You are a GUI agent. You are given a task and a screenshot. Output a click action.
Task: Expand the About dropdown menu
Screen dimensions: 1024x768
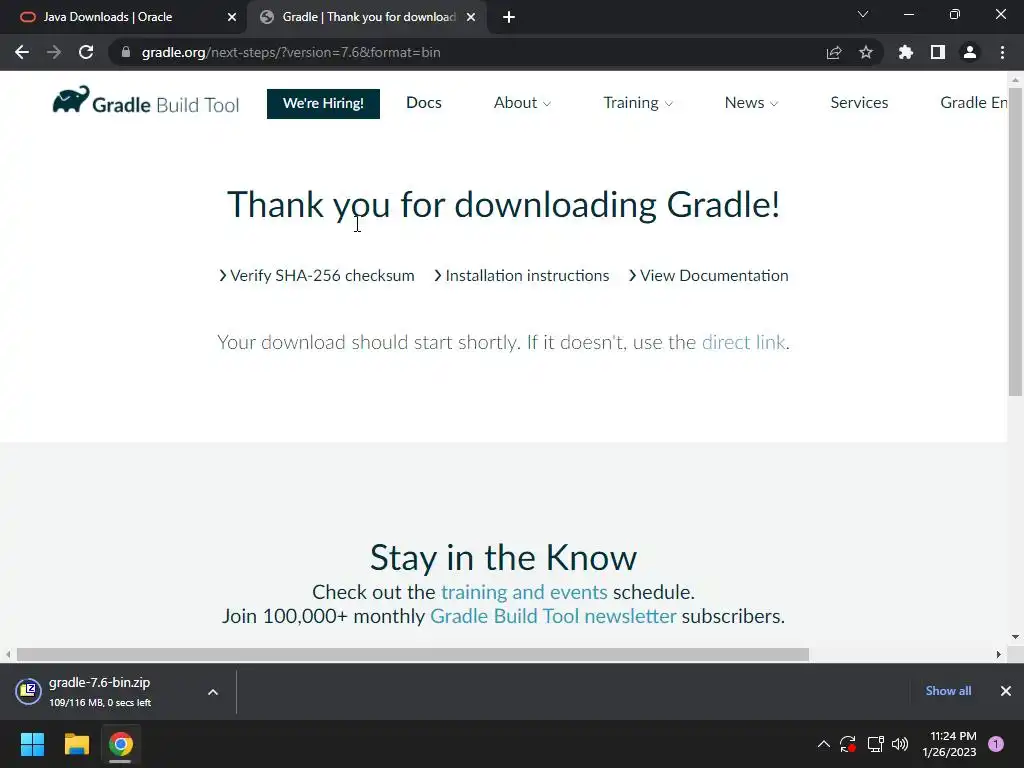tap(522, 103)
